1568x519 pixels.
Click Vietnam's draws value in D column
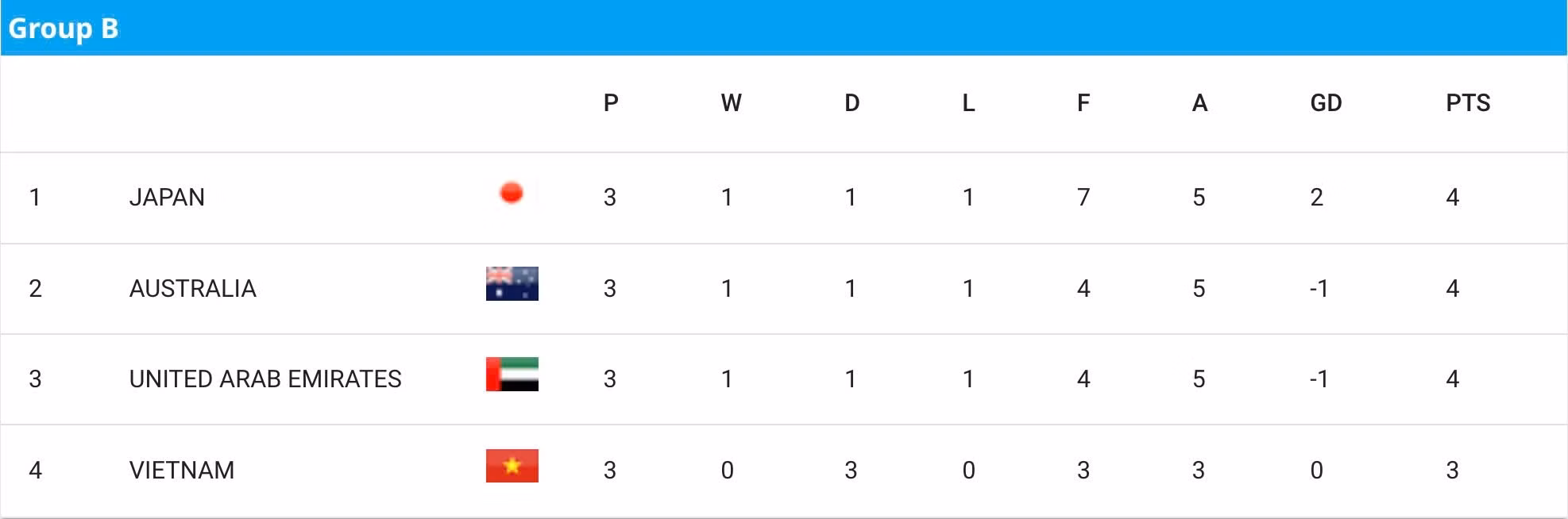point(851,470)
